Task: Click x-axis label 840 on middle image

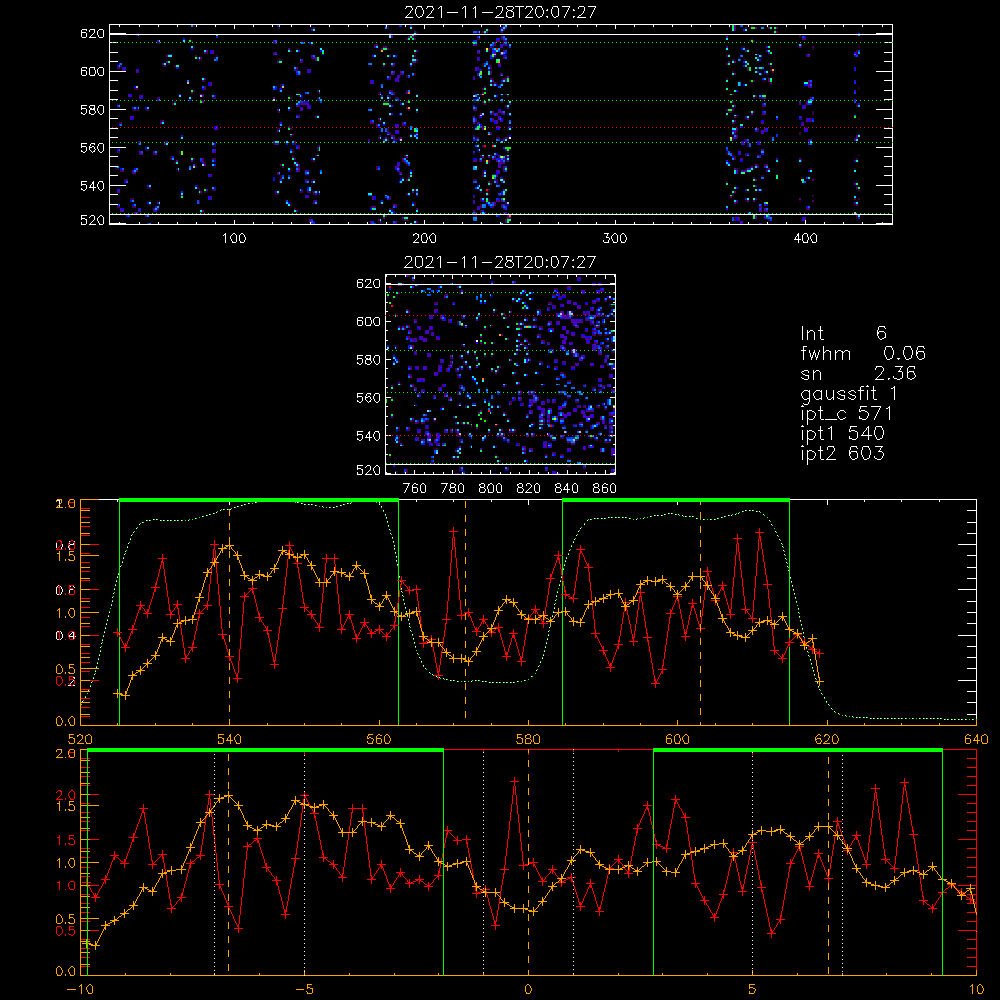Action: [x=566, y=489]
